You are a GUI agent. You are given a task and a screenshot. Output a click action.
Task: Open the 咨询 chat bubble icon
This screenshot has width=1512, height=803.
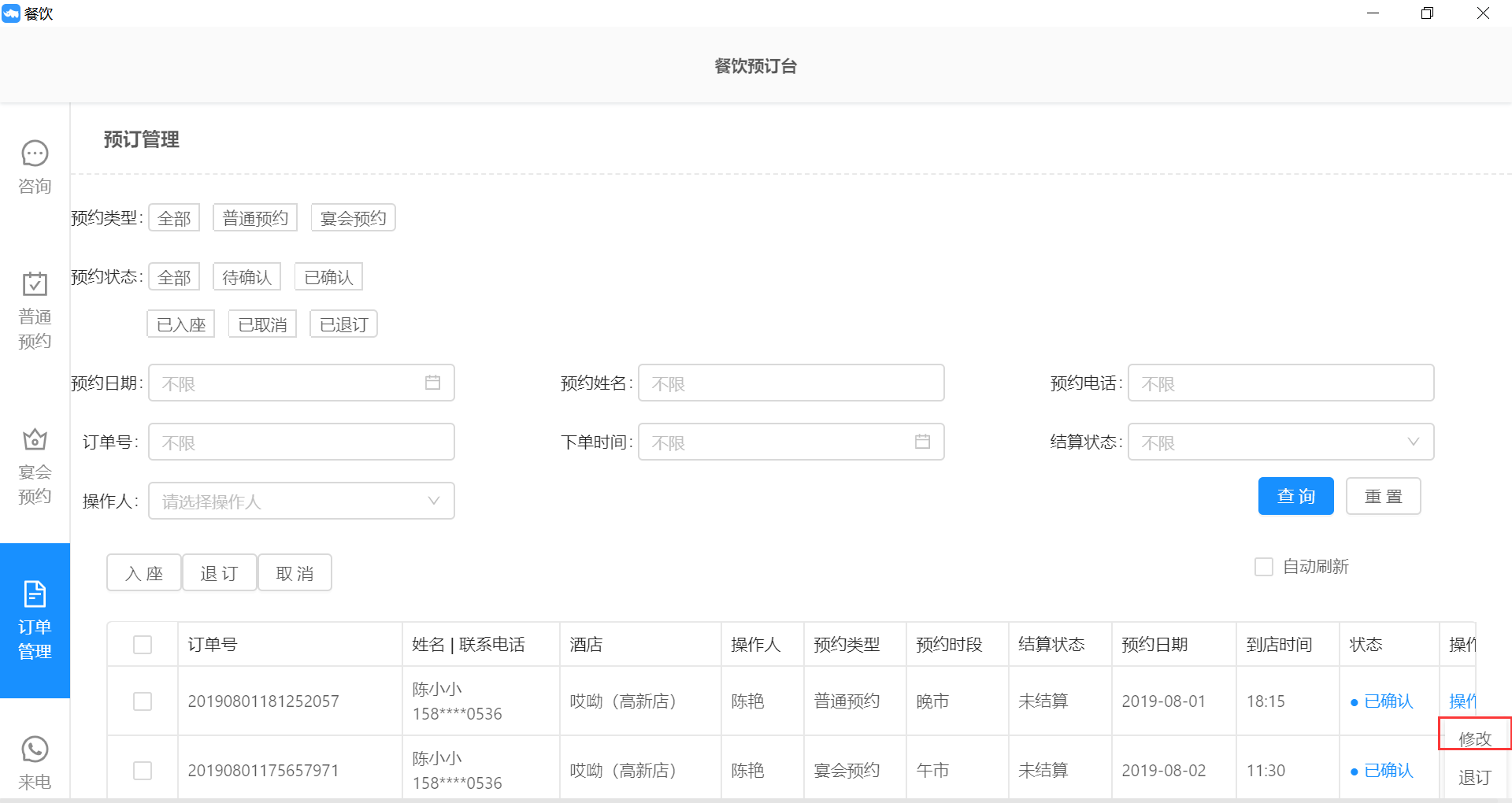tap(35, 154)
